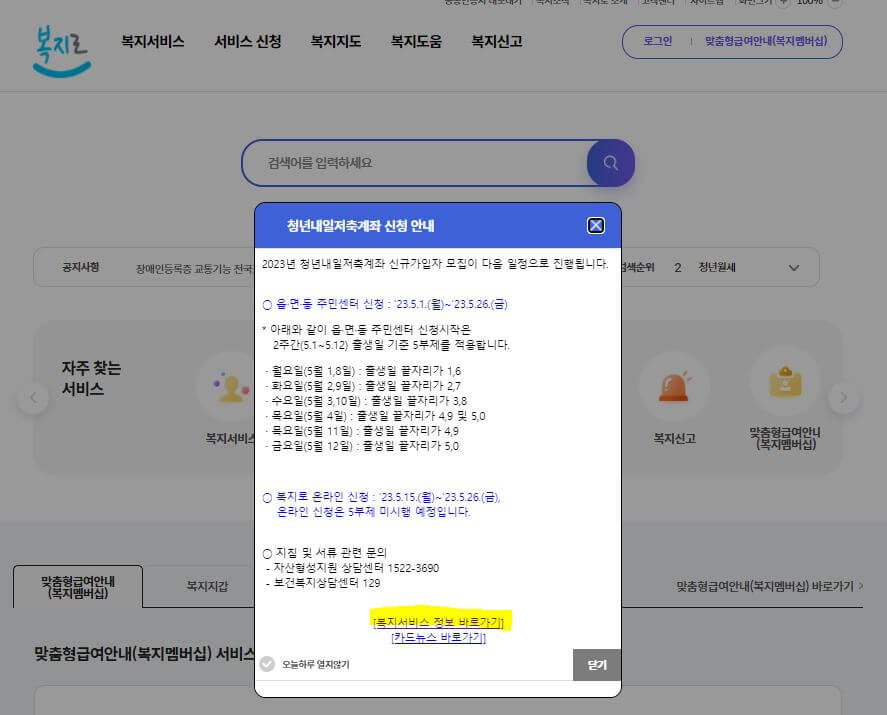Click the 복지로 logo
This screenshot has width=887, height=715.
click(x=62, y=51)
